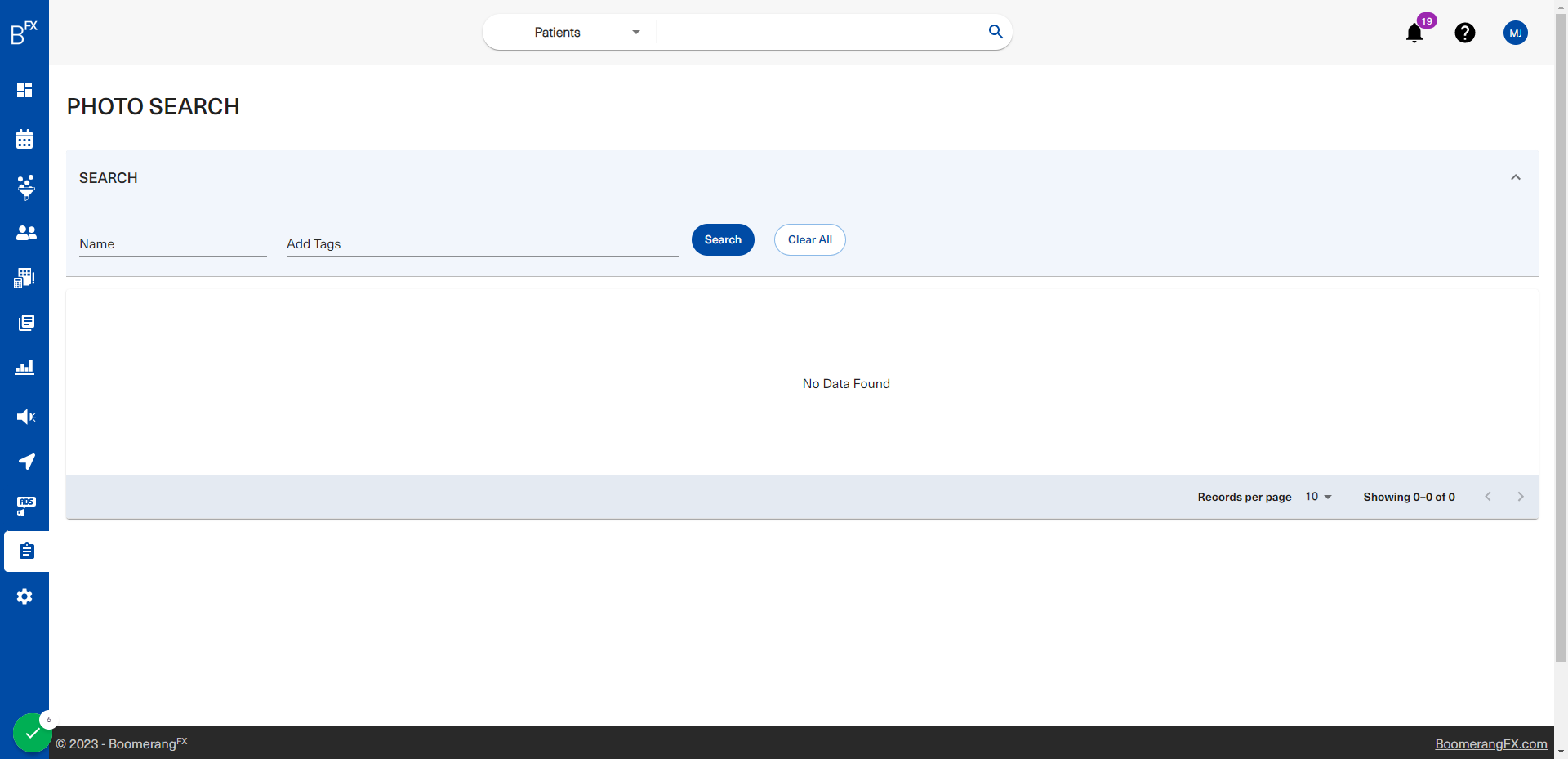
Task: Open the Records per page dropdown
Action: (1318, 497)
